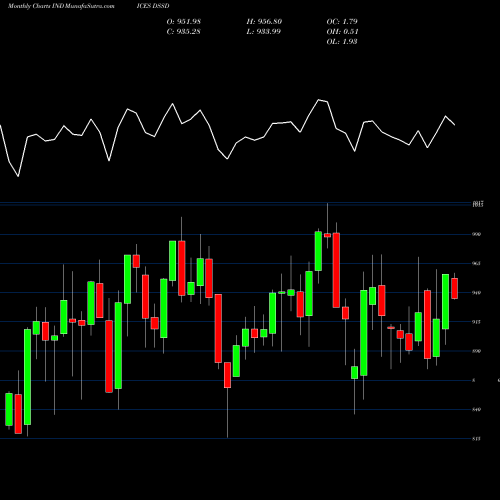Click the 'Monthly Charts IND MunafaSutra.com' title
The image size is (500, 500).
click(61, 6)
